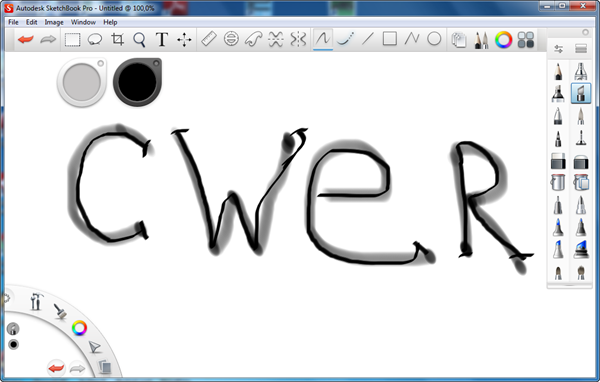
Task: Open Files icon in the lagoon
Action: tap(104, 367)
